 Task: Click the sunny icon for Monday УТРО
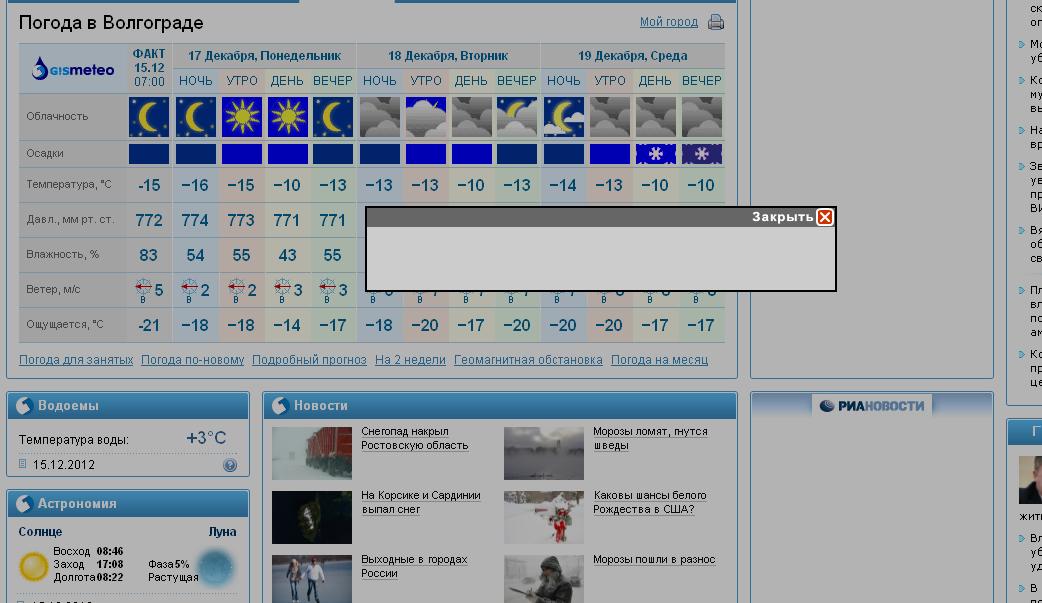point(241,117)
